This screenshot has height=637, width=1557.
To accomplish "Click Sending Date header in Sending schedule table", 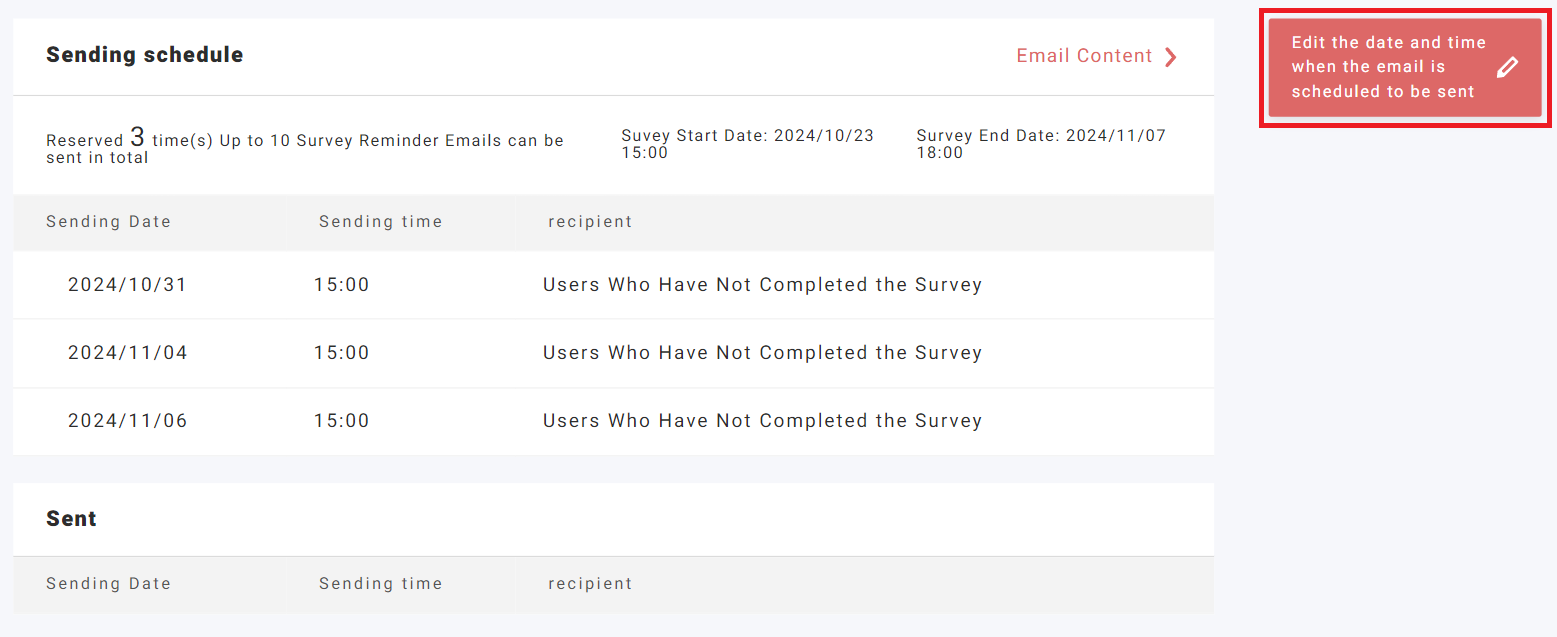I will (108, 222).
